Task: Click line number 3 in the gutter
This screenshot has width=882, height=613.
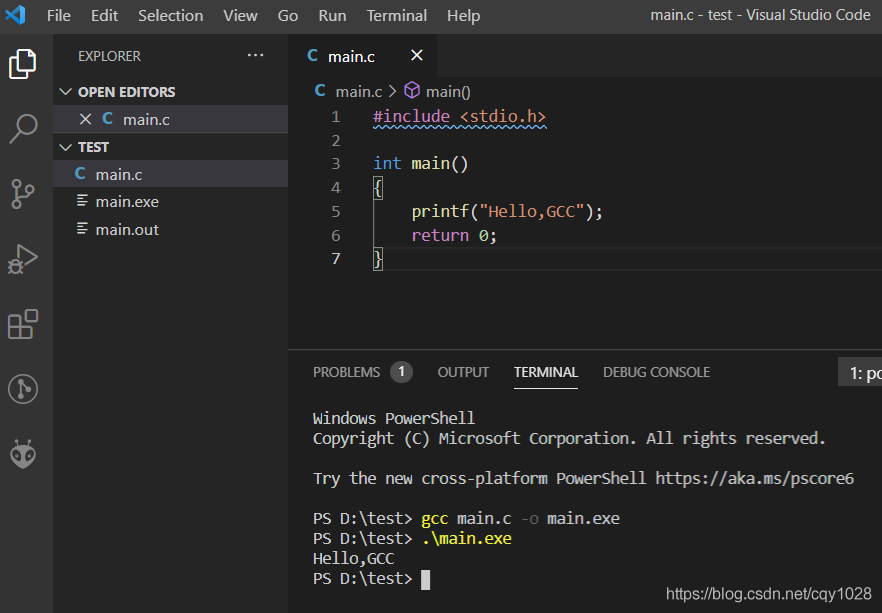Action: pos(336,164)
